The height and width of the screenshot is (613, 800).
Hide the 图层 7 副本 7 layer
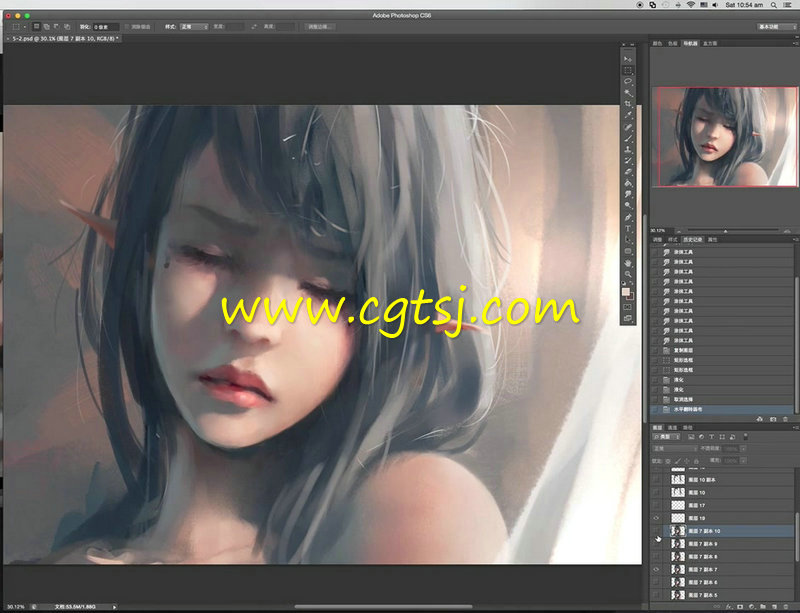[x=657, y=569]
